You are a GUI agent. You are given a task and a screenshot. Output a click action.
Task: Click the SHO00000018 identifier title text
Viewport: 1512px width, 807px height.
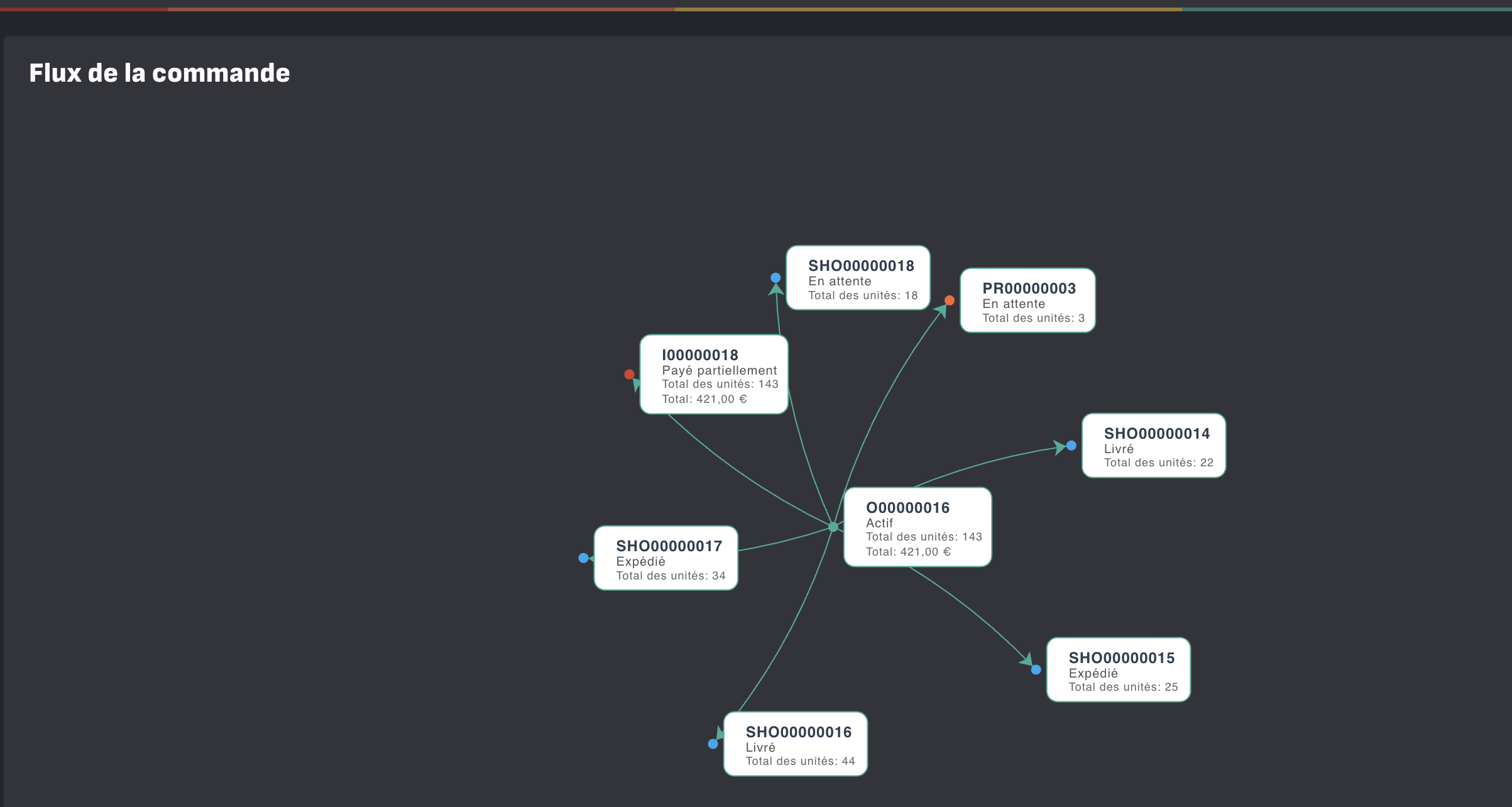click(x=861, y=266)
